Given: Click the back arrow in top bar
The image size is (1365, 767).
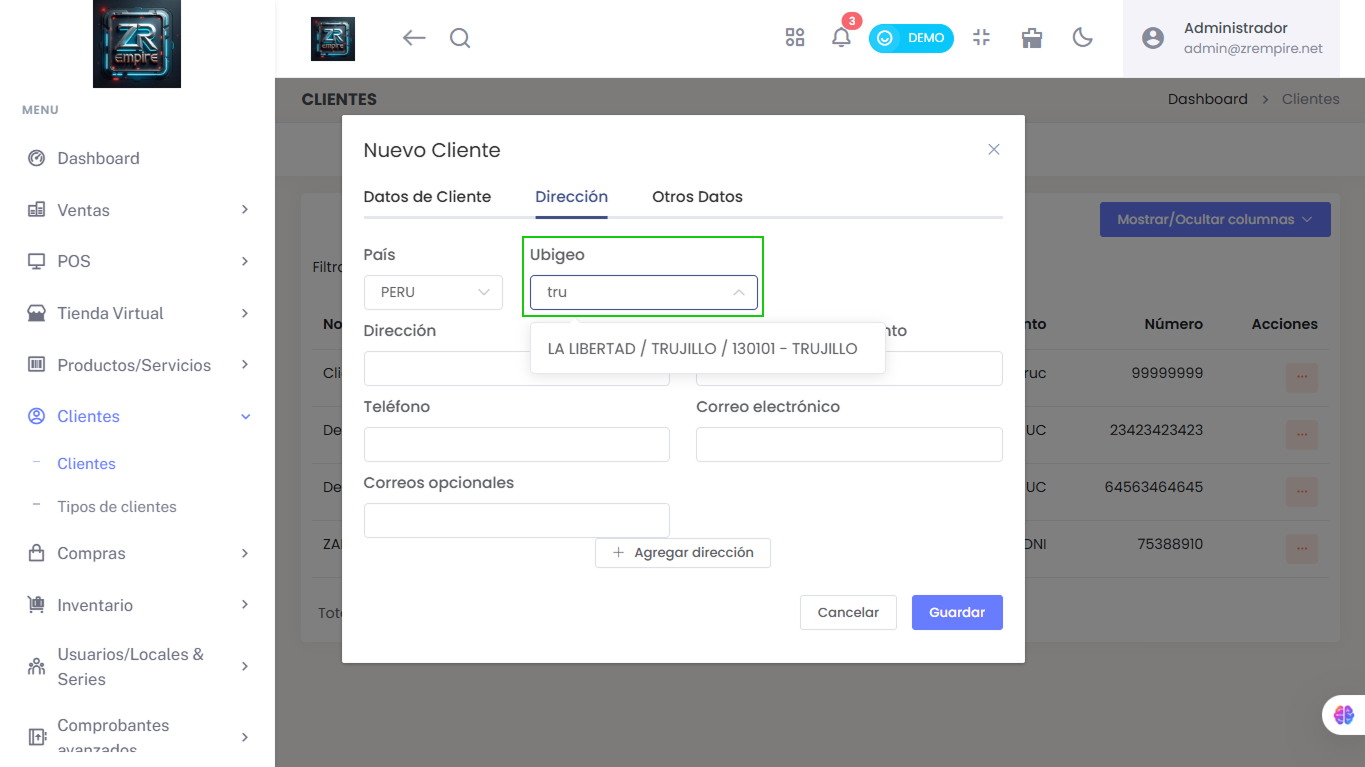Looking at the screenshot, I should (414, 38).
